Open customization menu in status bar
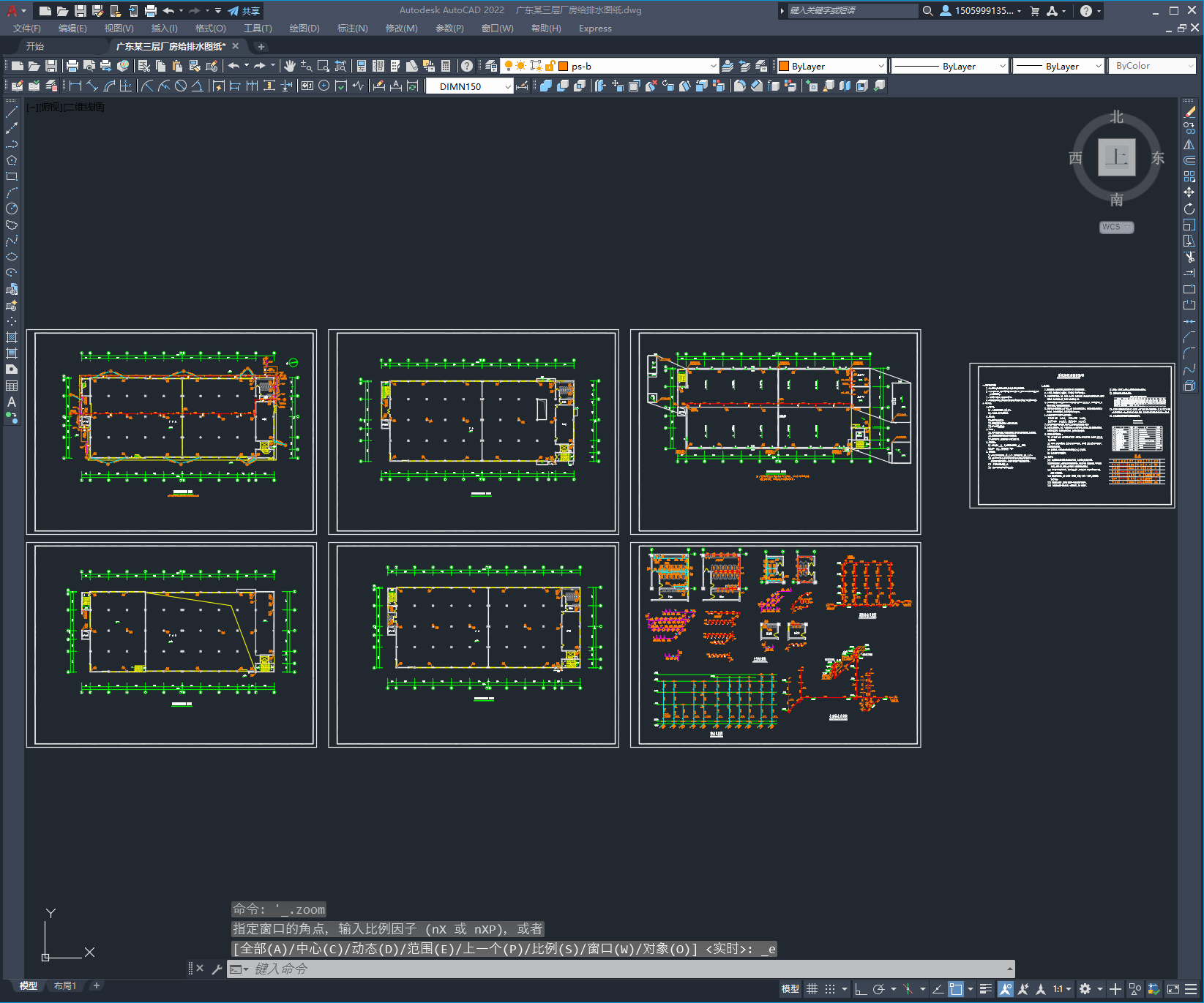 [1191, 989]
